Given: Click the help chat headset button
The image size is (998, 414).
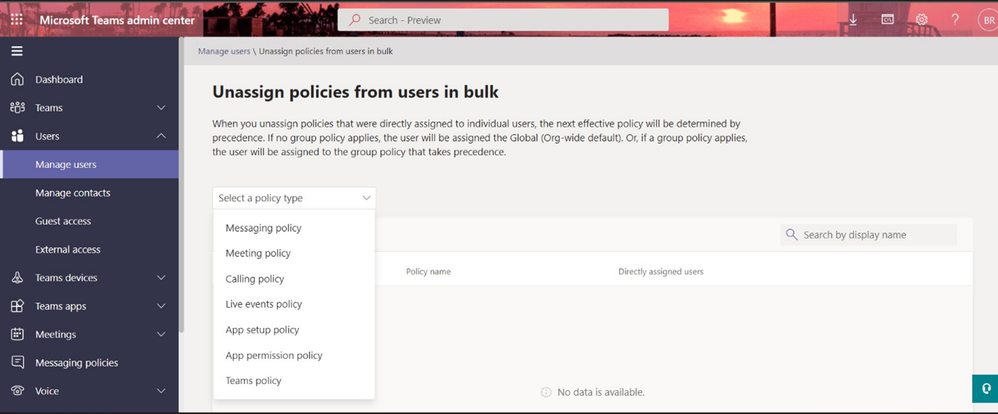Looking at the screenshot, I should tap(985, 389).
